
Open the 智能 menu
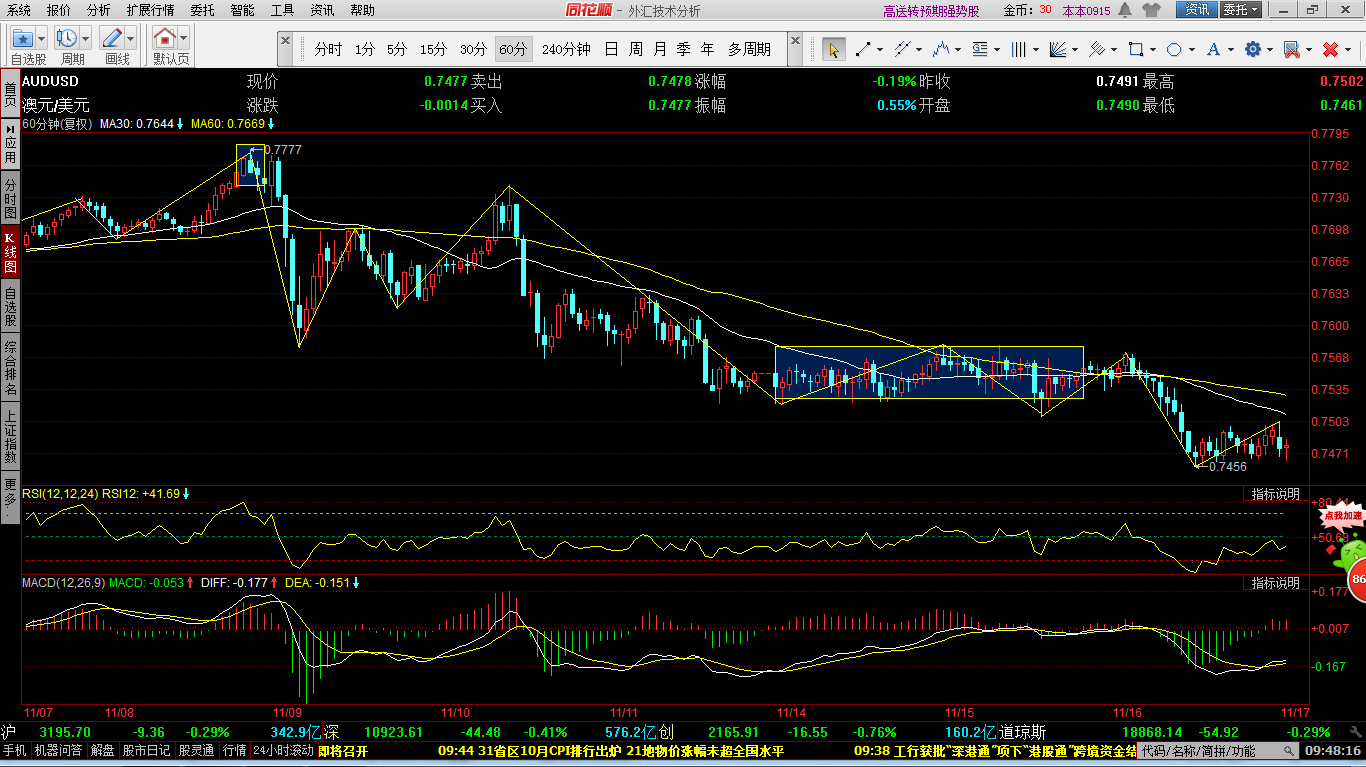click(242, 10)
